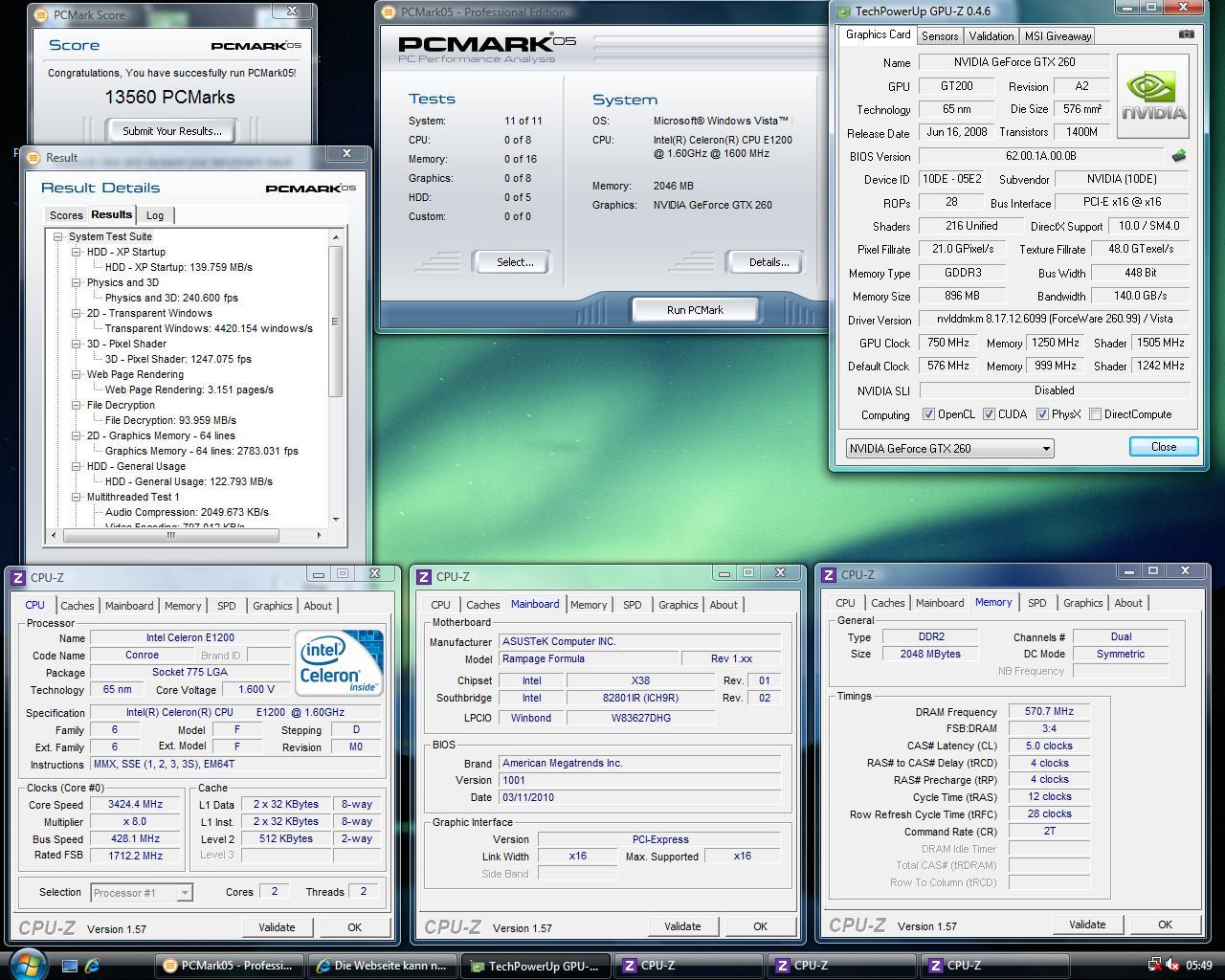Switch to the Sensors tab in GPU-Z

pos(939,36)
